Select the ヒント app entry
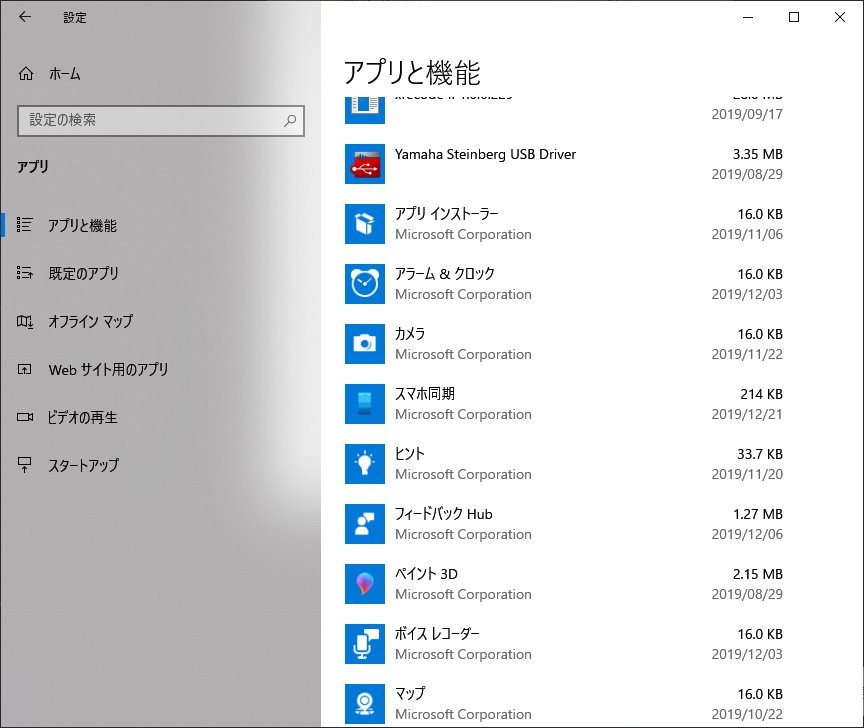This screenshot has height=728, width=864. pos(564,464)
